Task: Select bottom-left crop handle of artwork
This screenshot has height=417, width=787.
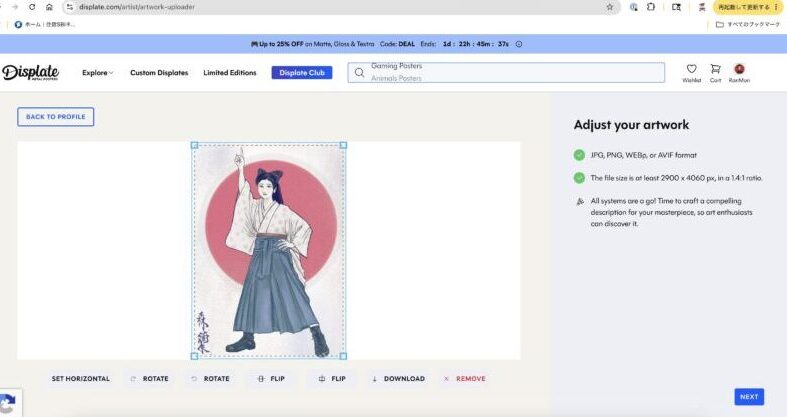Action: tap(195, 356)
